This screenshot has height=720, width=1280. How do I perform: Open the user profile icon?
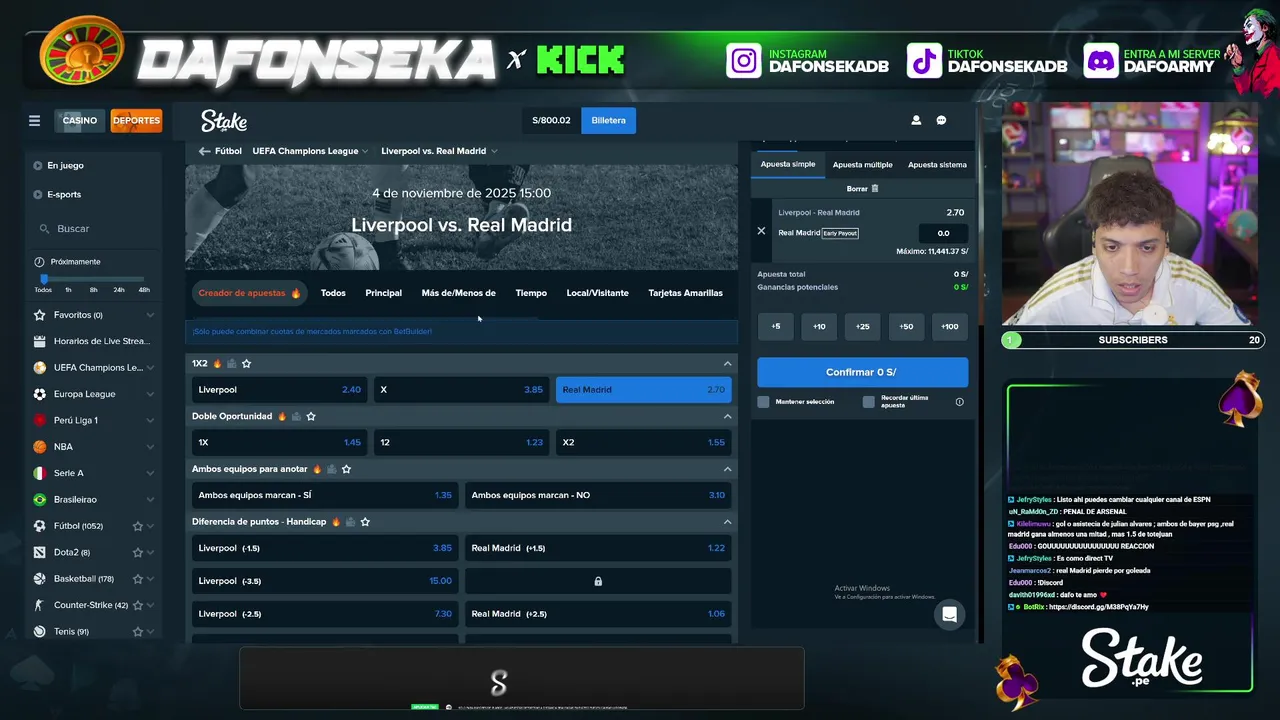pyautogui.click(x=916, y=120)
